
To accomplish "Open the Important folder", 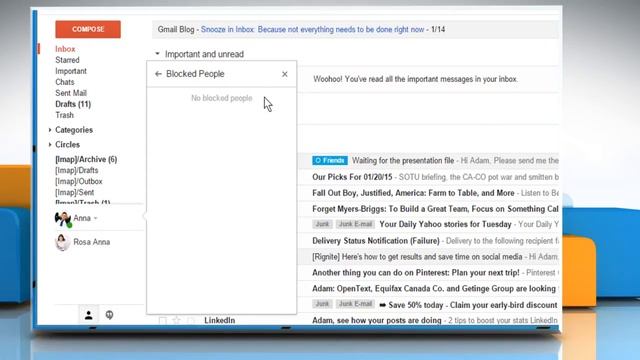I will tap(71, 71).
